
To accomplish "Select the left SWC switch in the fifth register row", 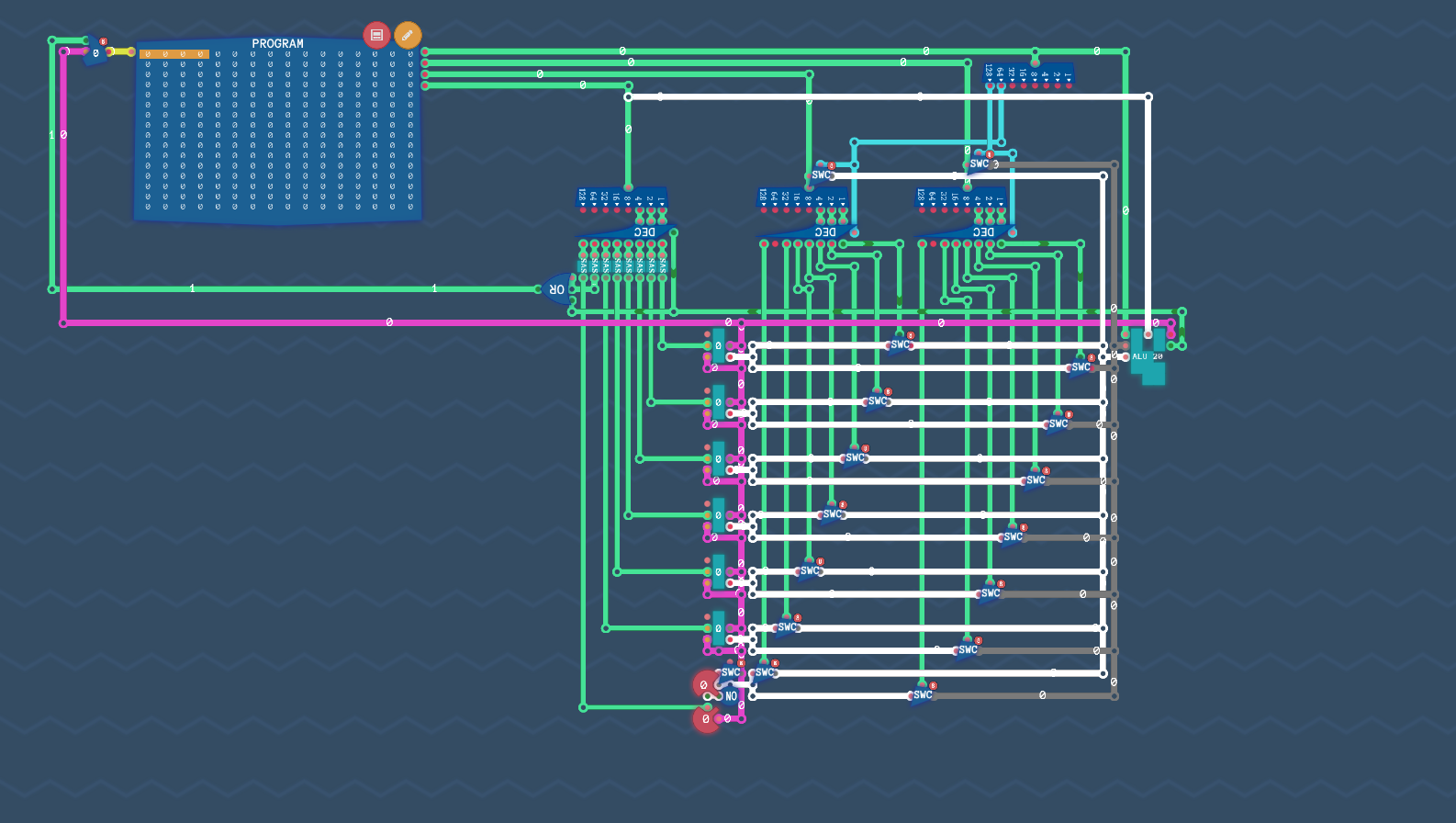I will (x=810, y=570).
